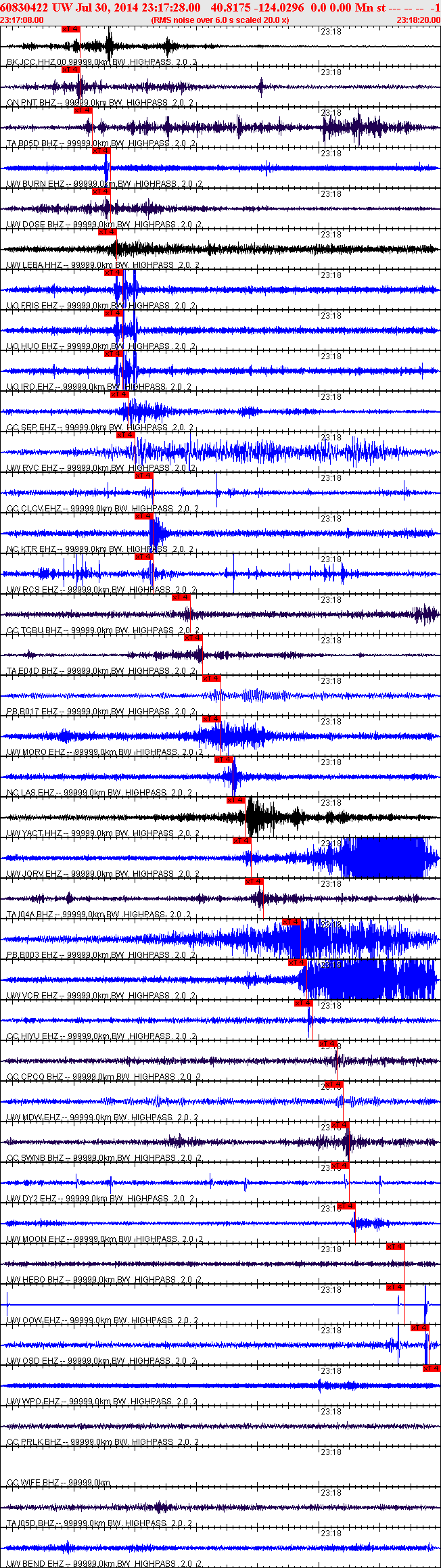Click the start time 23:17:08.00 label
The width and height of the screenshot is (441, 1568).
(x=22, y=20)
